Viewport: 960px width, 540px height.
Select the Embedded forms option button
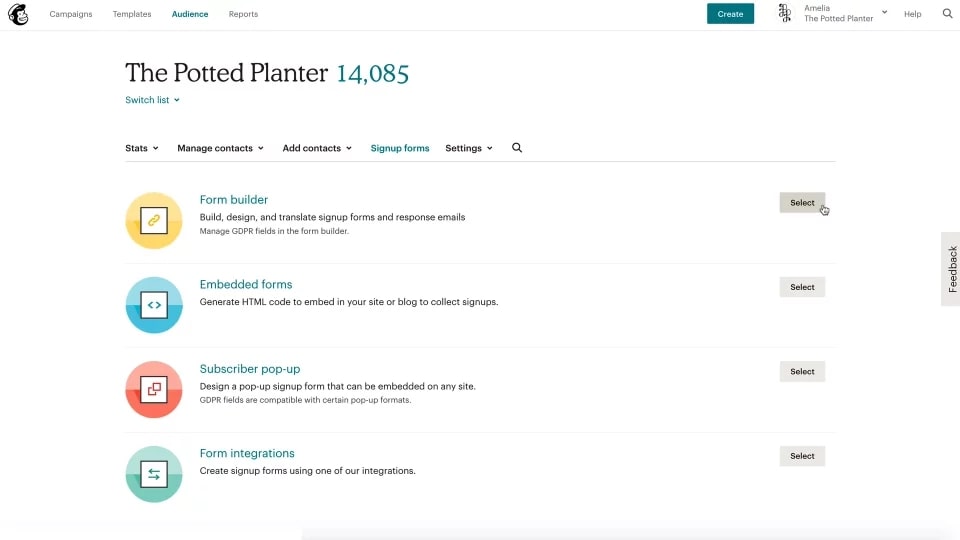point(802,287)
